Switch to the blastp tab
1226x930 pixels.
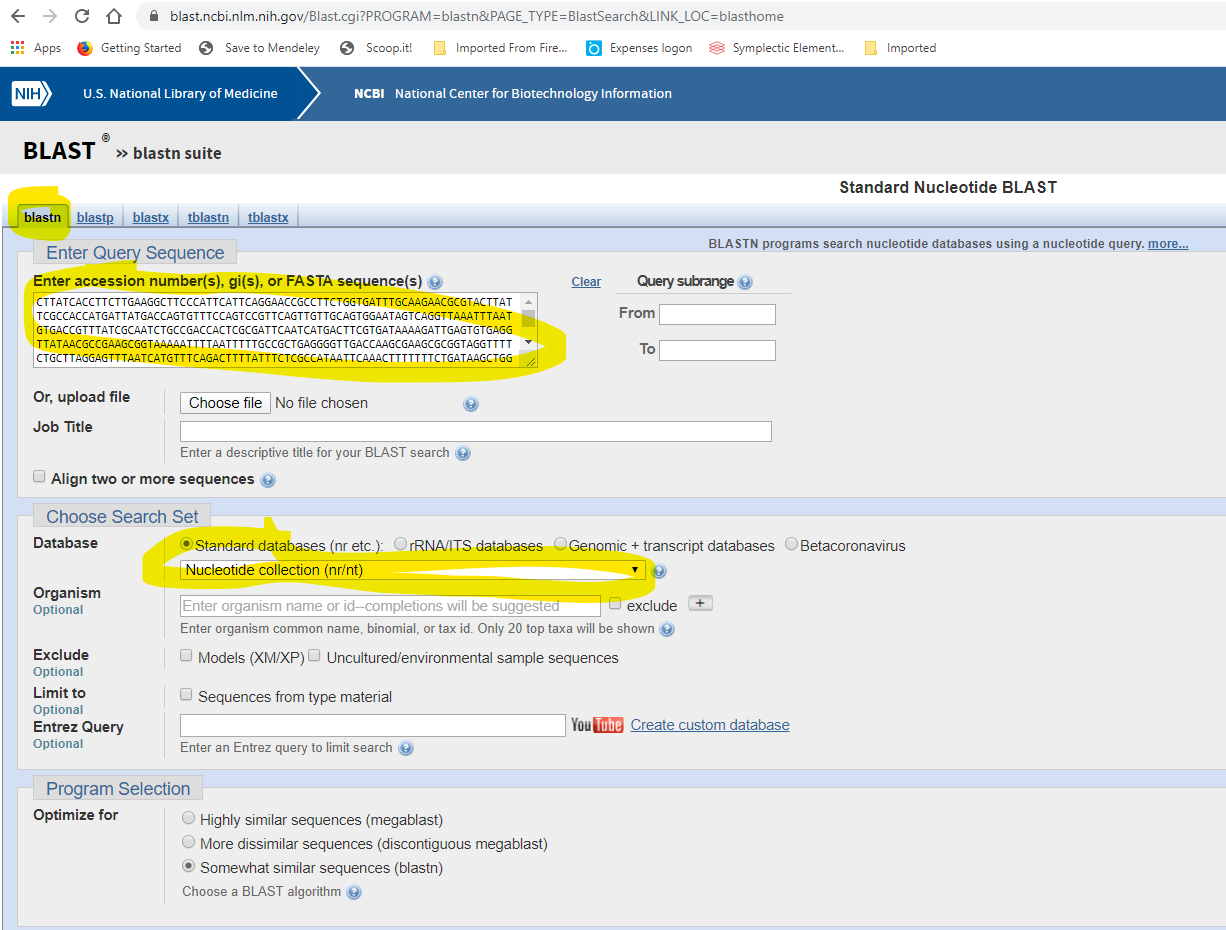pyautogui.click(x=95, y=217)
